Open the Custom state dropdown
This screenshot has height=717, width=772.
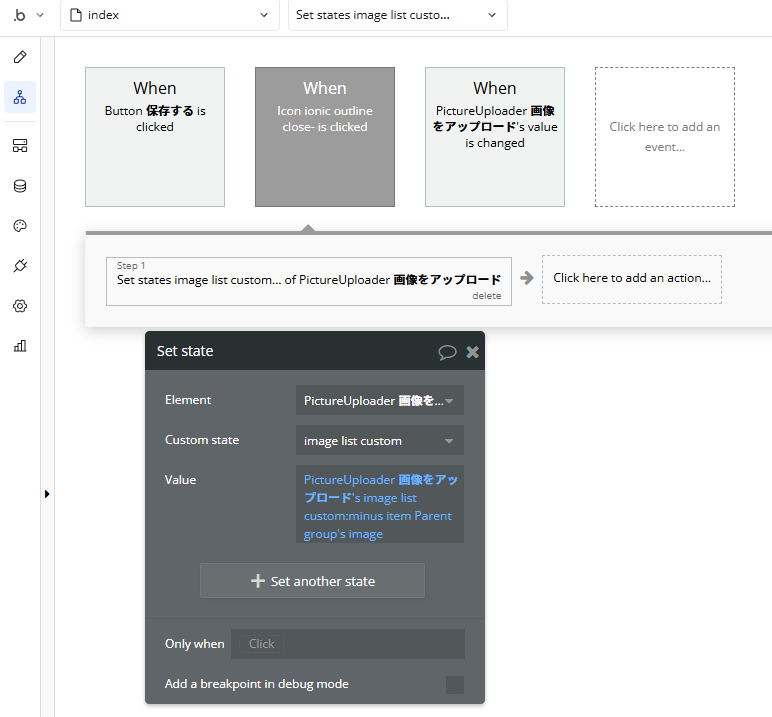tap(379, 441)
